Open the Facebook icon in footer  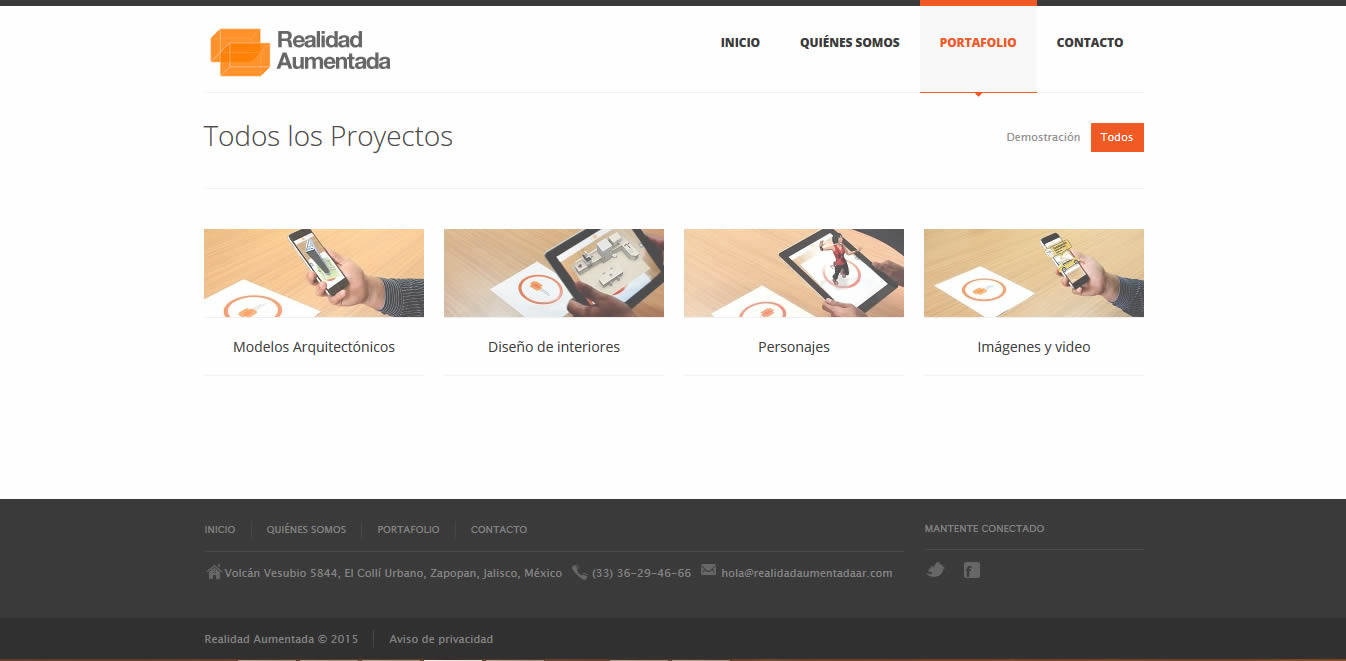point(972,570)
